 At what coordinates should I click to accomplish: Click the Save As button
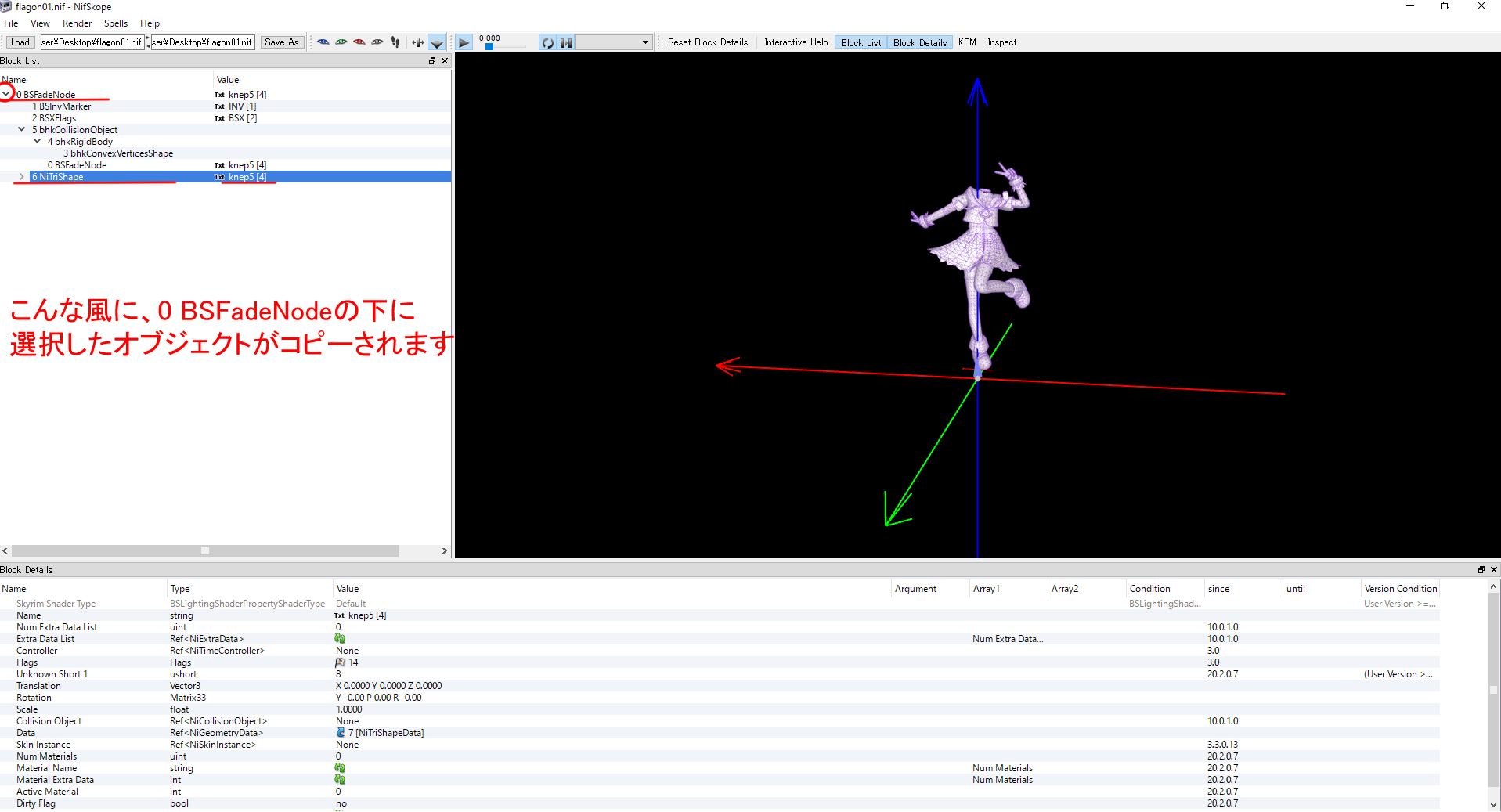281,42
